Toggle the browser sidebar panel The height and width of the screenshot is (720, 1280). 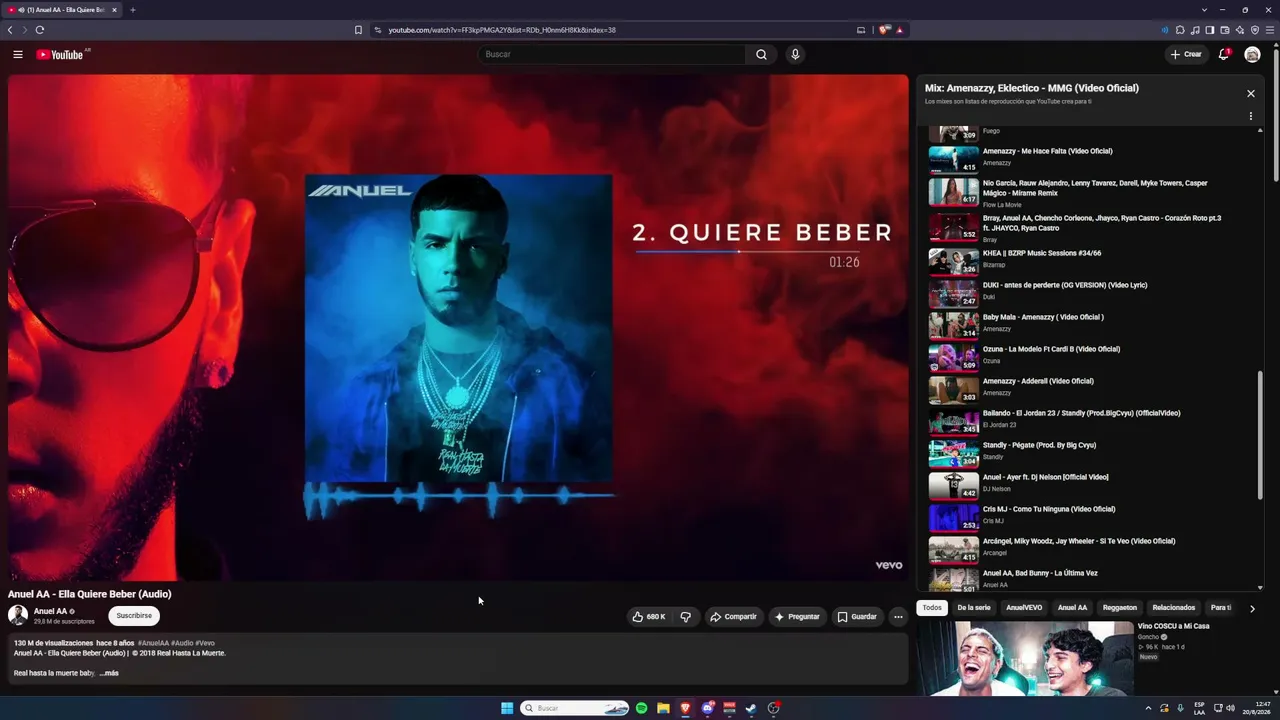click(x=1210, y=30)
